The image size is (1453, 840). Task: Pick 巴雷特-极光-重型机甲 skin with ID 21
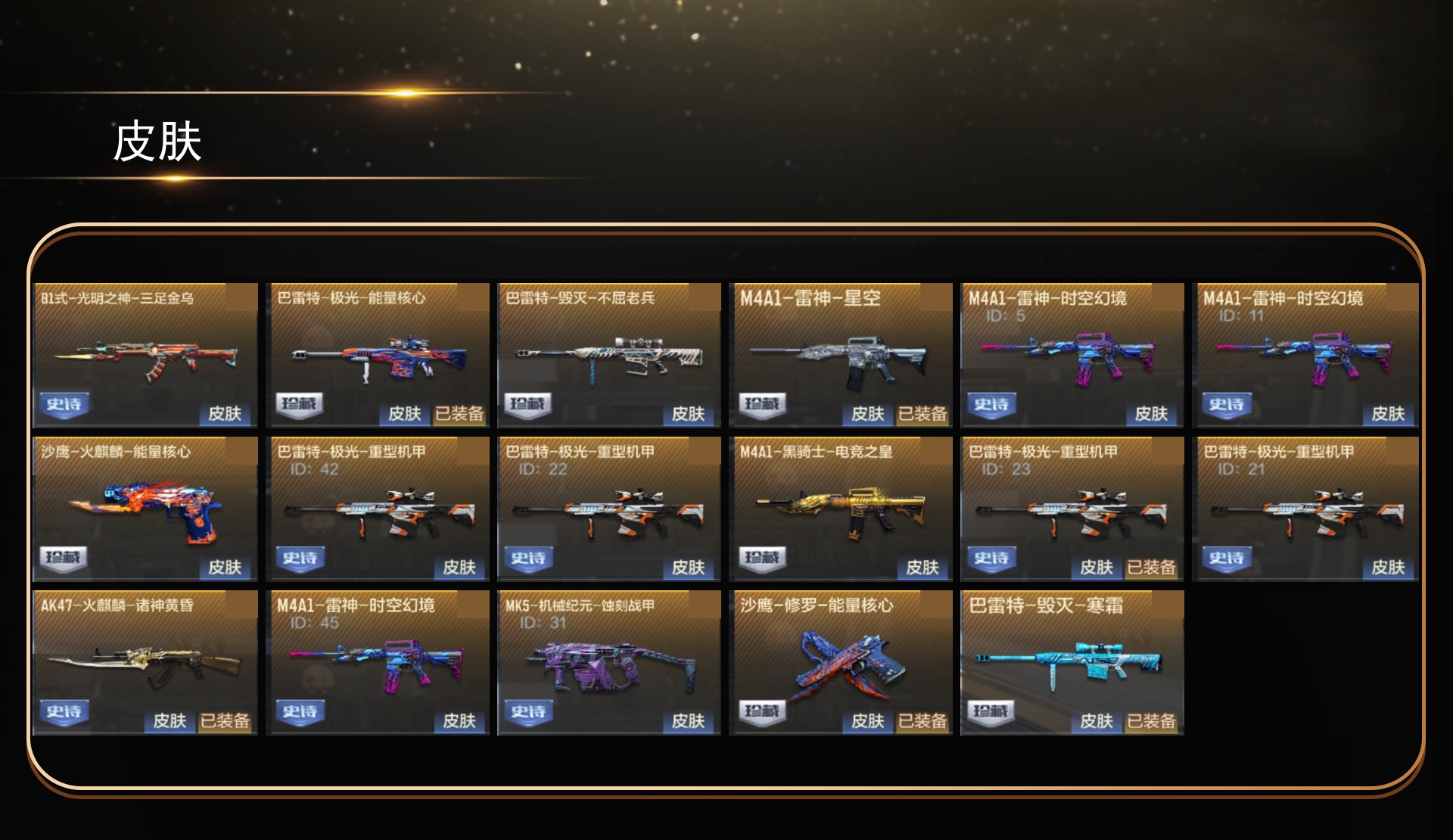coord(1305,509)
